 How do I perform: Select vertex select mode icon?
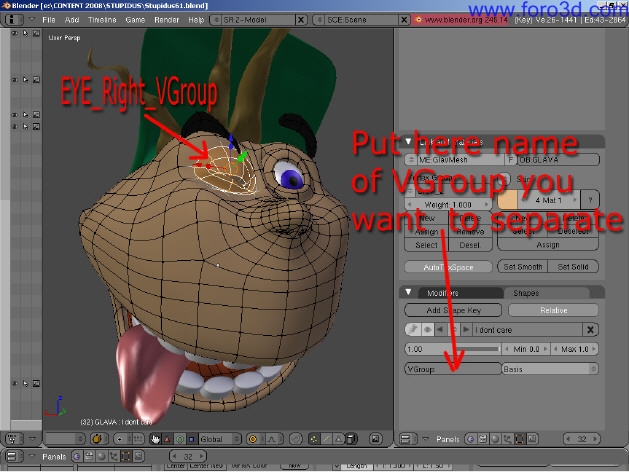314,439
